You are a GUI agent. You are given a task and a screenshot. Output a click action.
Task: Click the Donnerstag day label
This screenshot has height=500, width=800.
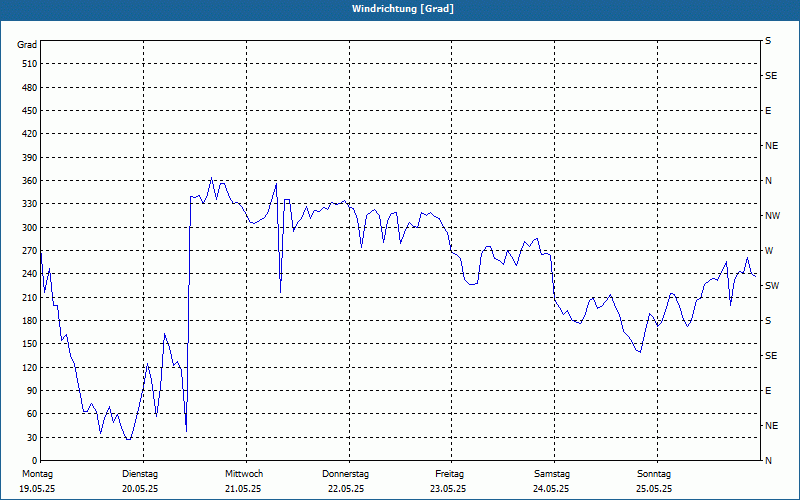345,474
